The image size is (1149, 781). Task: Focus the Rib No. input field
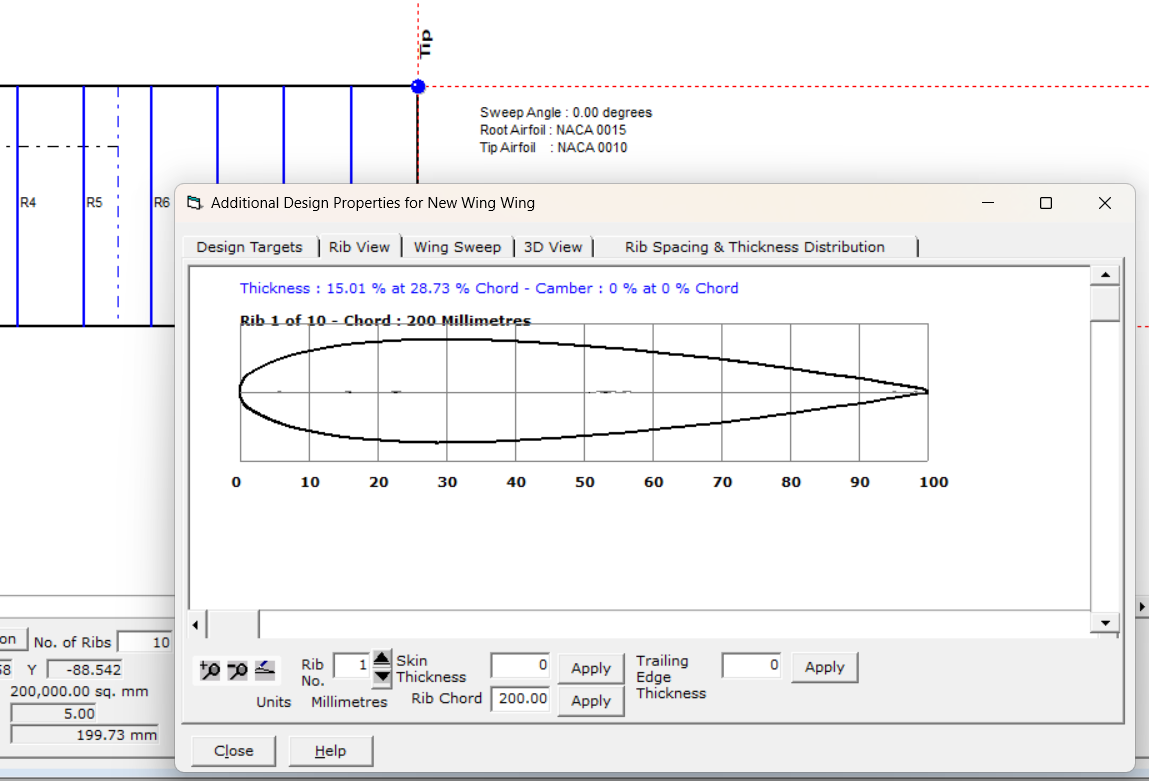[352, 665]
